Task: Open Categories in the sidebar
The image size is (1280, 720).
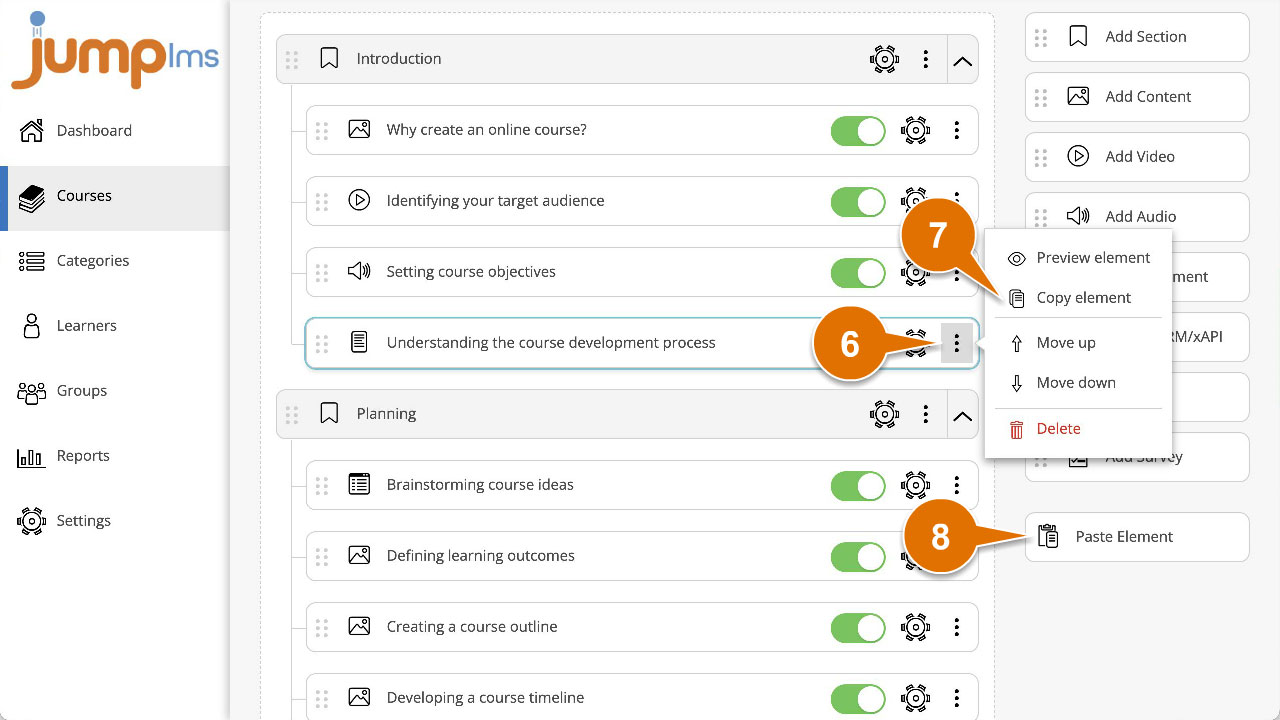Action: (x=115, y=261)
